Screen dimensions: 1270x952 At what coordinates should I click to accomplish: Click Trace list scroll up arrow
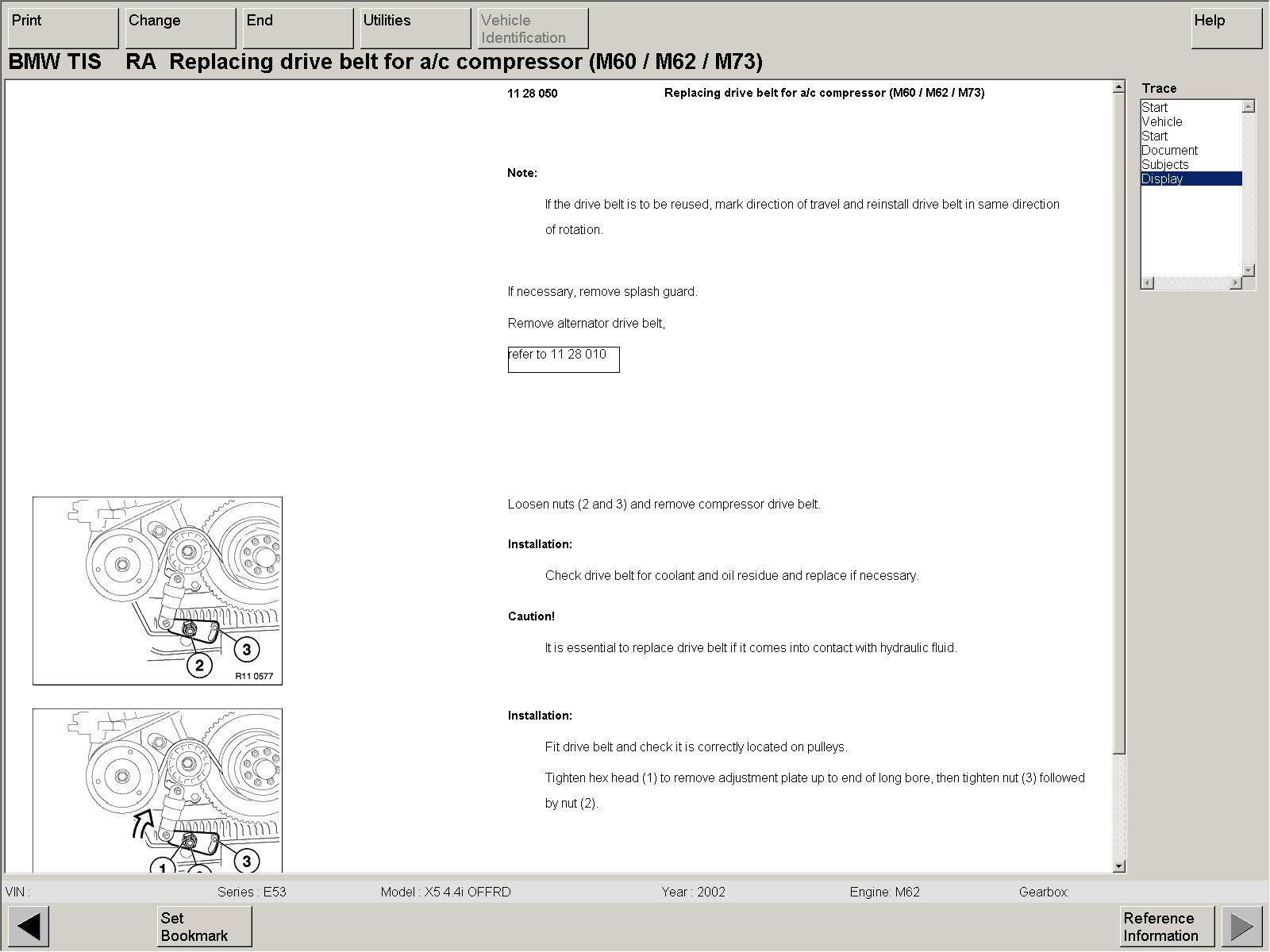tap(1249, 106)
